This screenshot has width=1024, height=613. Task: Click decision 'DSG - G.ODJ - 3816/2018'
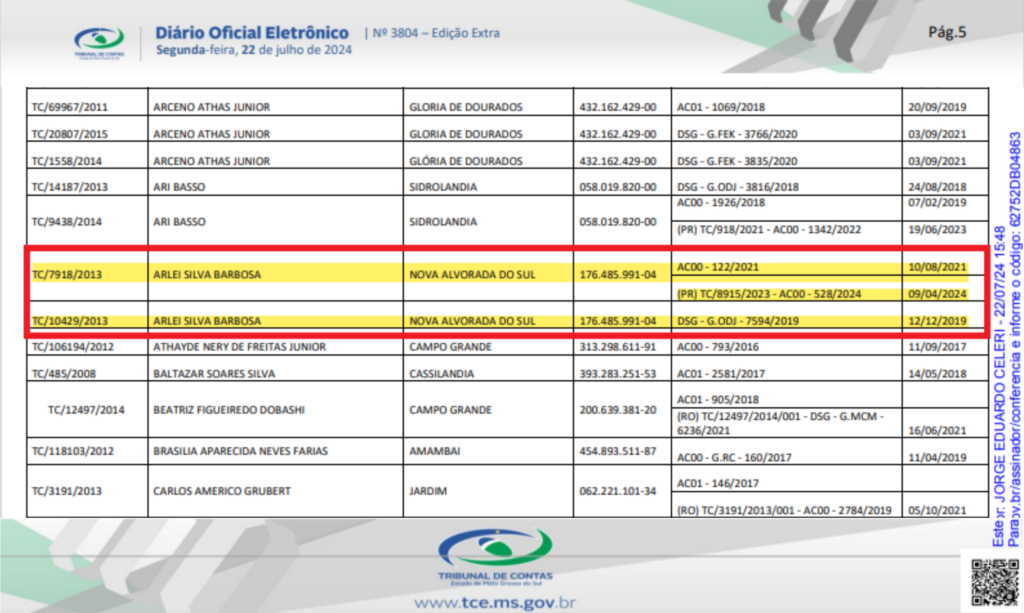tap(738, 187)
